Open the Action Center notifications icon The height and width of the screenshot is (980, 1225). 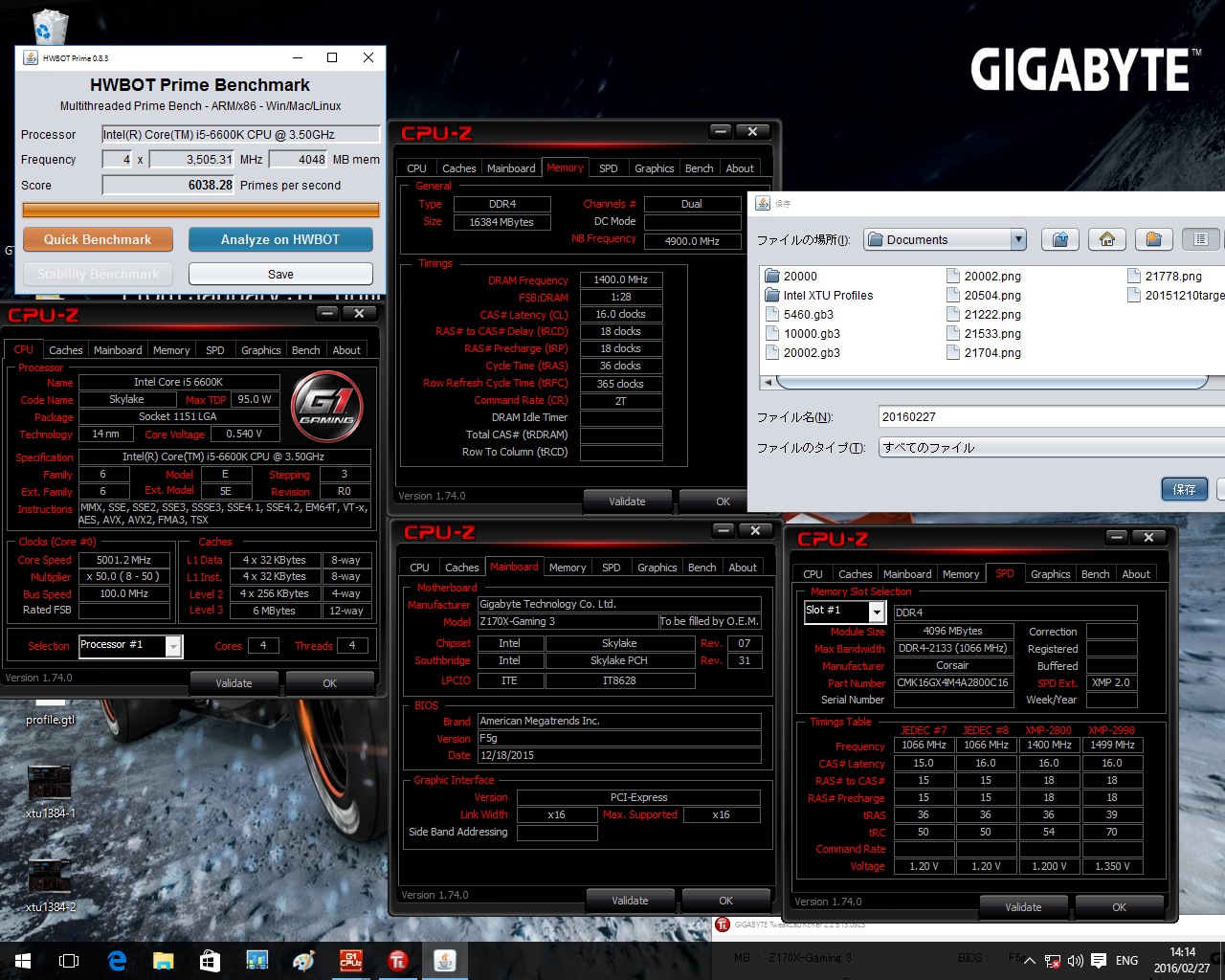click(x=1099, y=961)
